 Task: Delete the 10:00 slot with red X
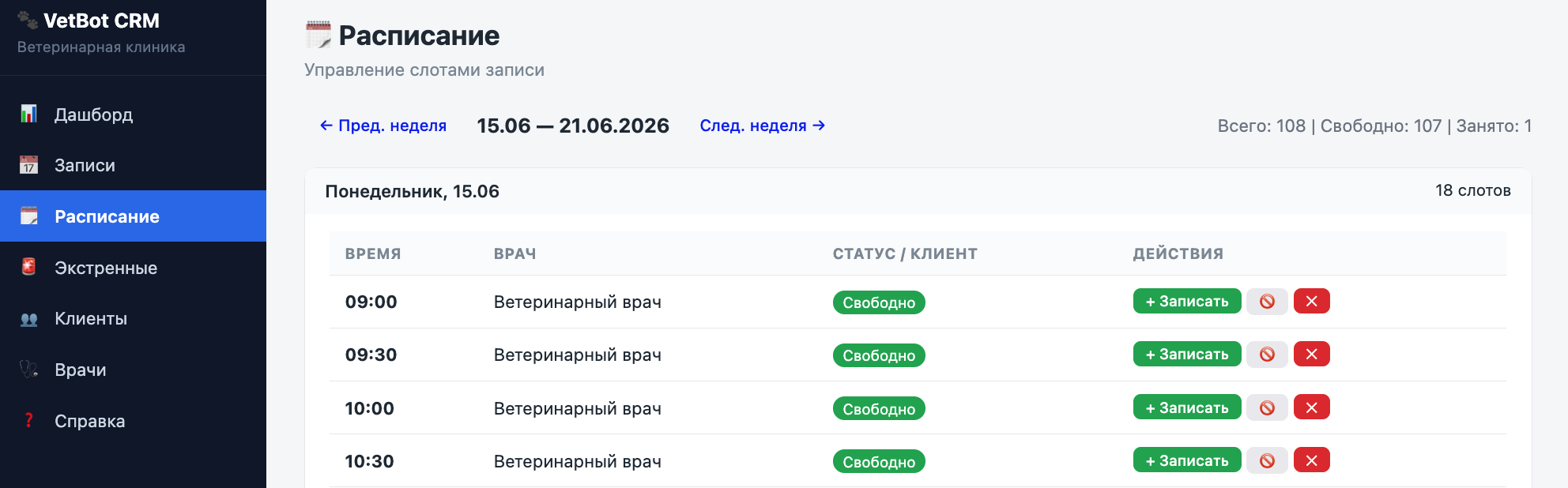[1311, 407]
